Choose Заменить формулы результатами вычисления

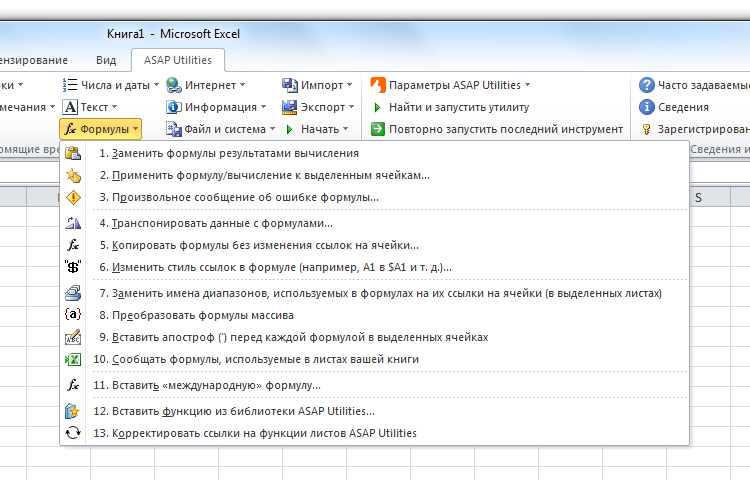point(375,153)
